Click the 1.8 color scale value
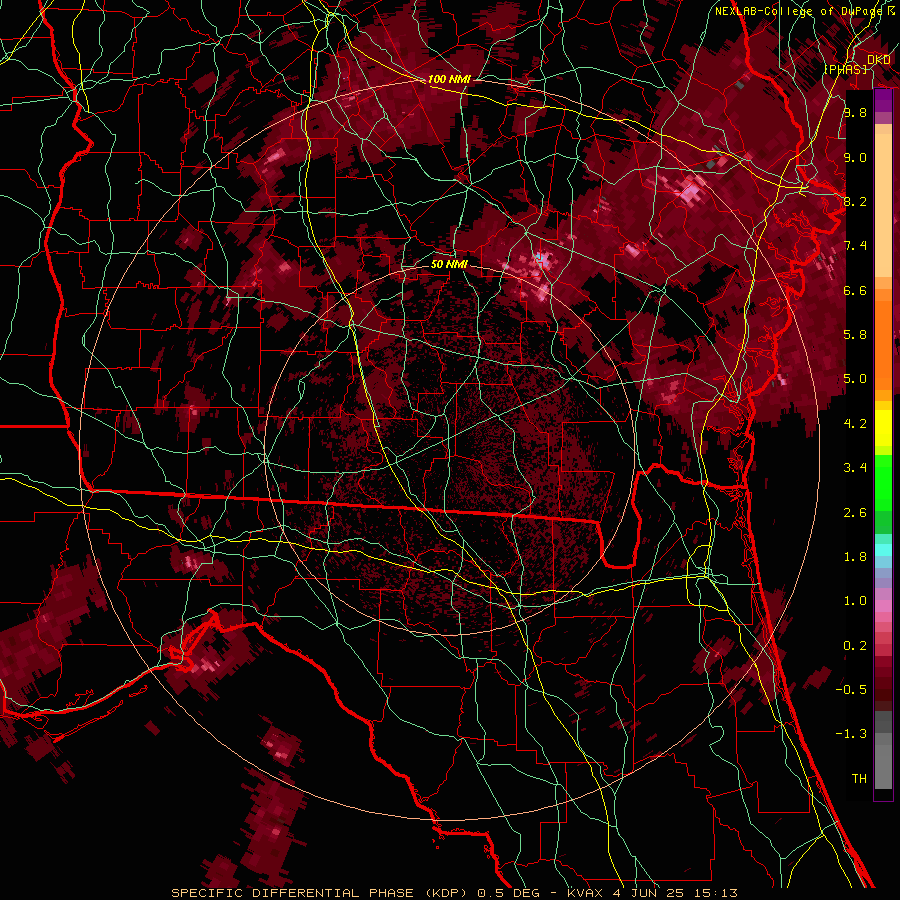The height and width of the screenshot is (900, 900). pos(855,557)
